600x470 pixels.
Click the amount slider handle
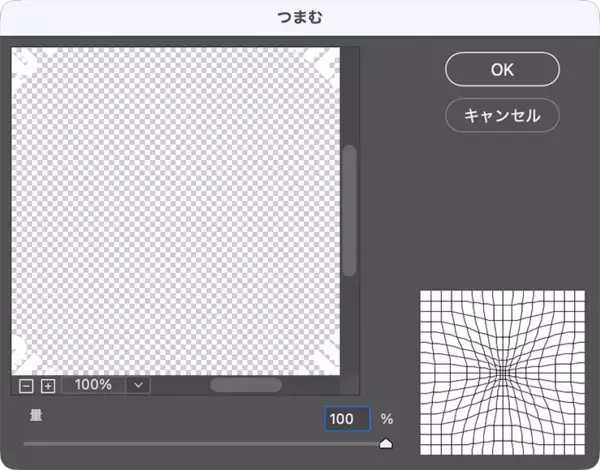pos(386,443)
